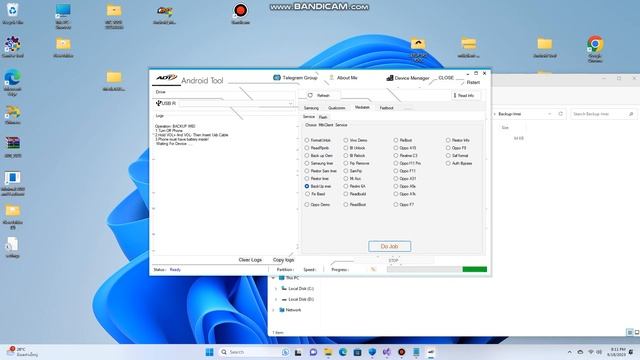Open Google Chrome desktop shortcut
This screenshot has width=640, height=360.
(x=595, y=49)
